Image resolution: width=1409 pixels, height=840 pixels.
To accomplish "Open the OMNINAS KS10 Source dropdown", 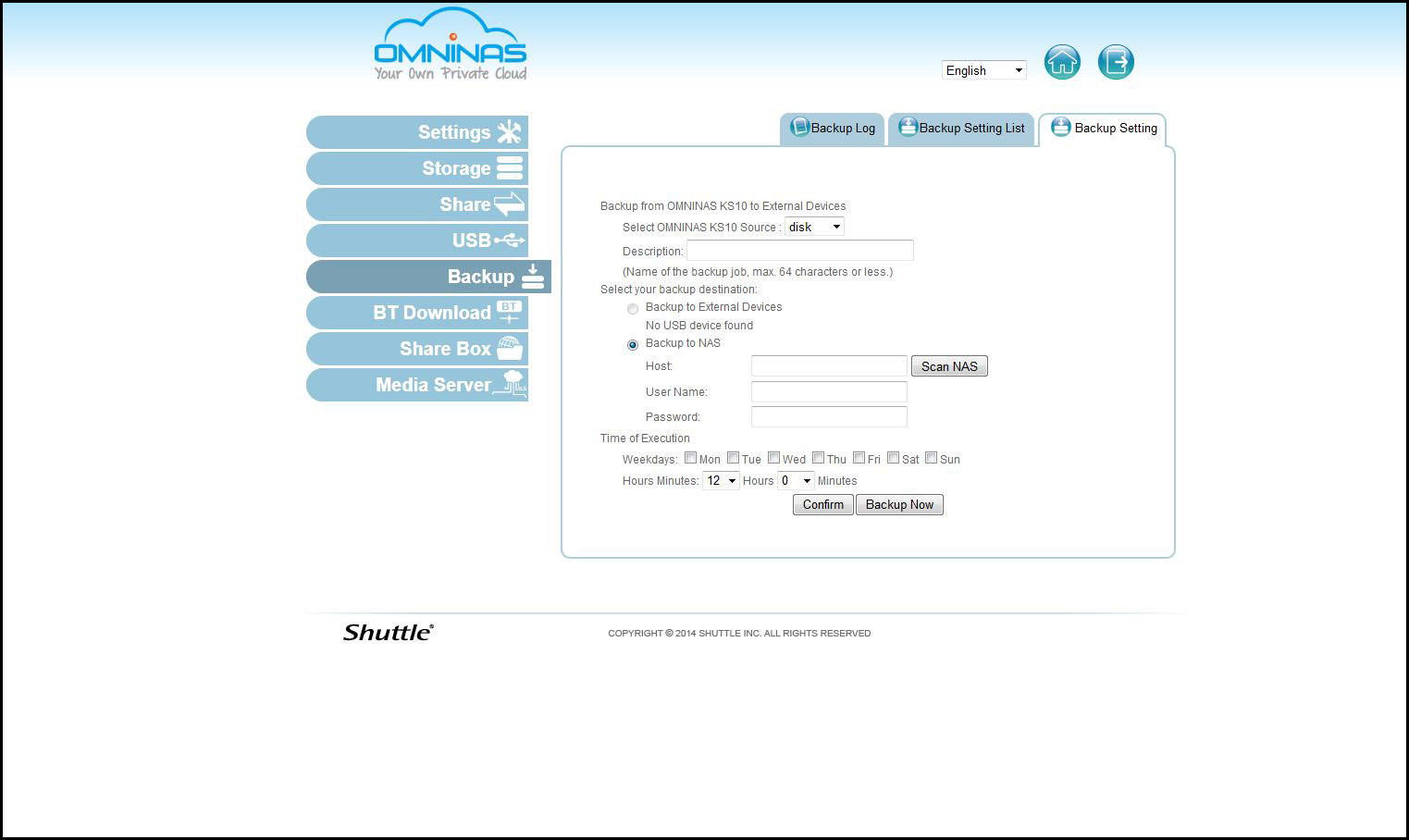I will pyautogui.click(x=814, y=227).
